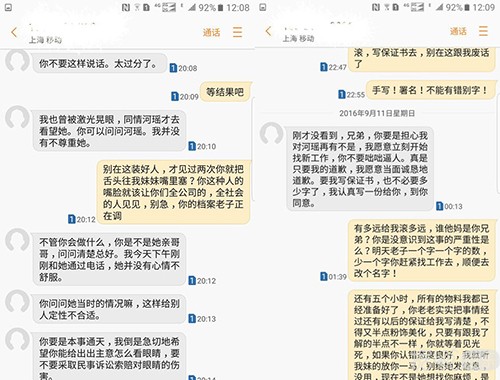The height and width of the screenshot is (380, 500).
Task: Tap the 2016年9月11日星期日 date separator
Action: click(377, 113)
